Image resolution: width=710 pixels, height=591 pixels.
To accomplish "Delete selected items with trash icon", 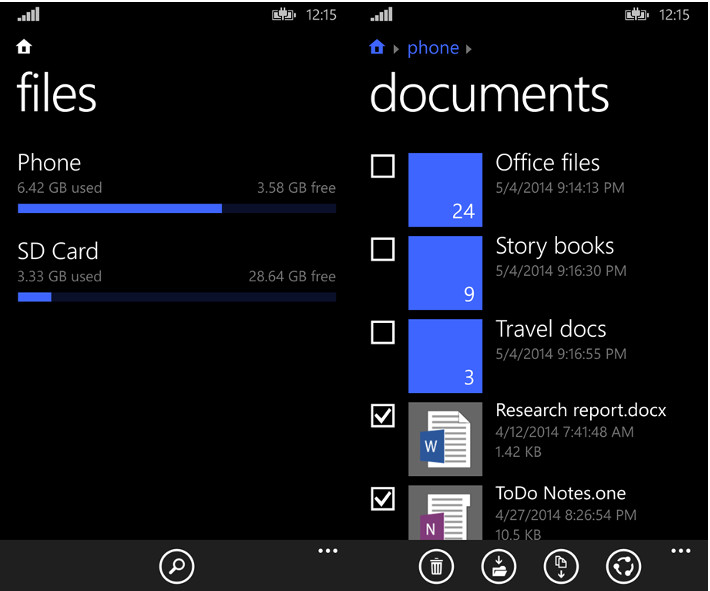I will pyautogui.click(x=437, y=566).
